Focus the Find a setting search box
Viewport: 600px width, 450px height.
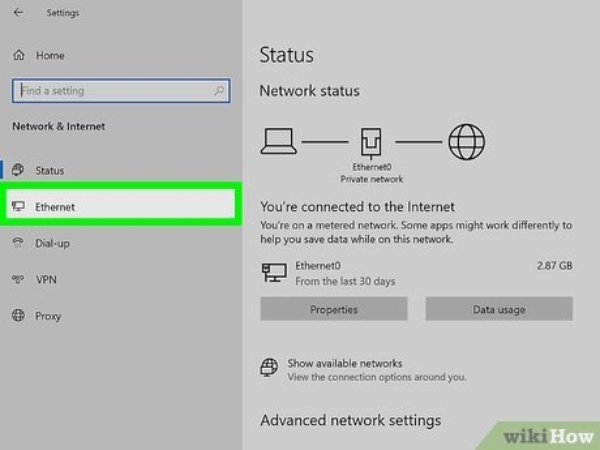pos(110,91)
